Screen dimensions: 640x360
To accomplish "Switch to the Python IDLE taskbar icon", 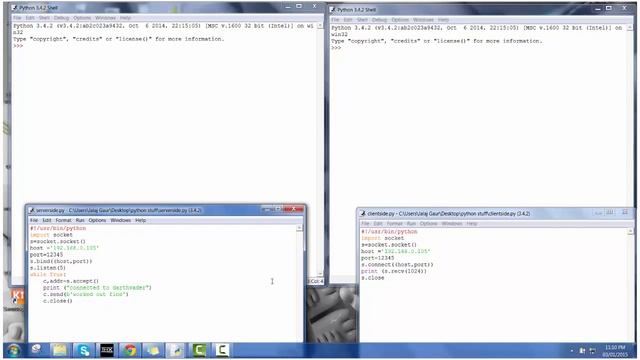I will [x=176, y=350].
